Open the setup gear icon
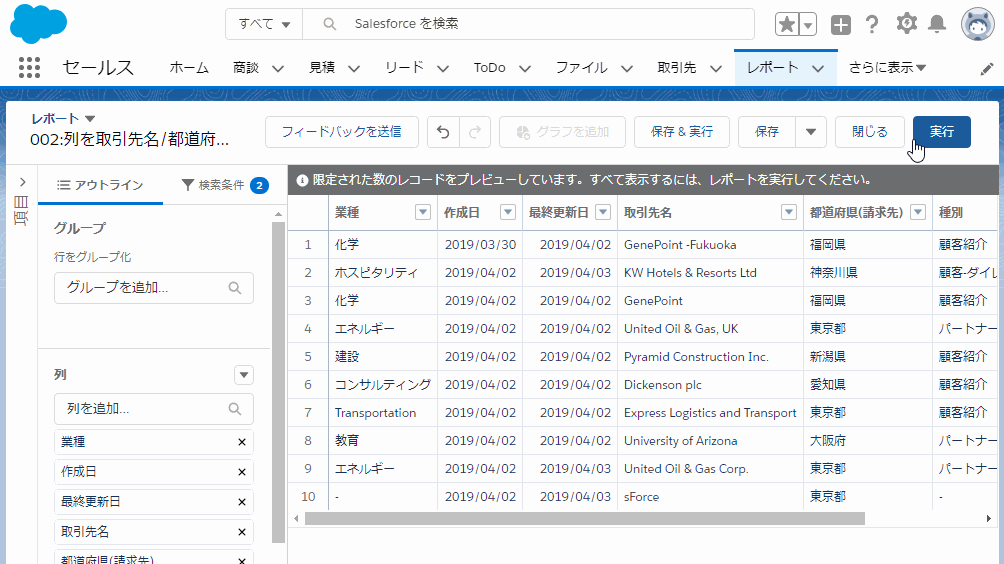Image resolution: width=1004 pixels, height=564 pixels. pyautogui.click(x=906, y=24)
